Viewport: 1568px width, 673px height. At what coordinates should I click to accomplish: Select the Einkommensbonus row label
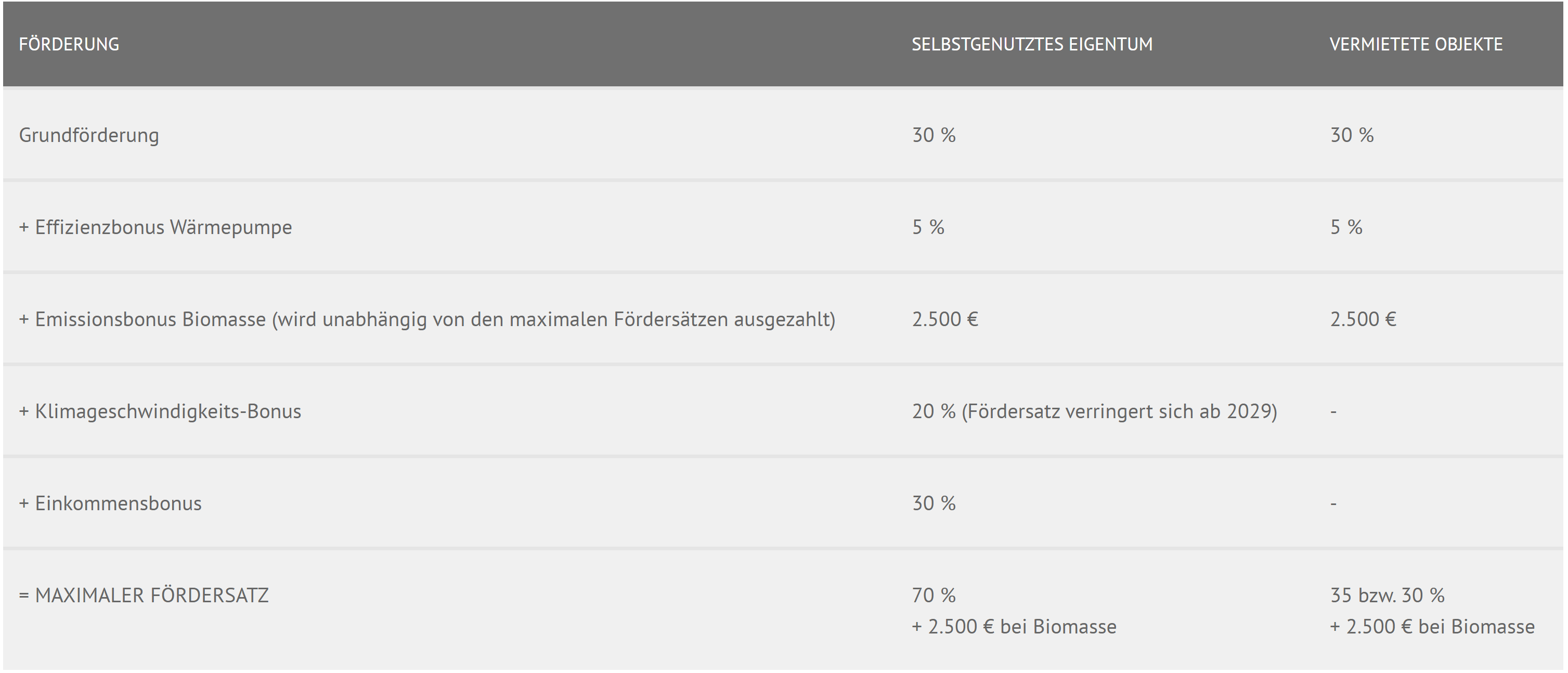click(110, 504)
